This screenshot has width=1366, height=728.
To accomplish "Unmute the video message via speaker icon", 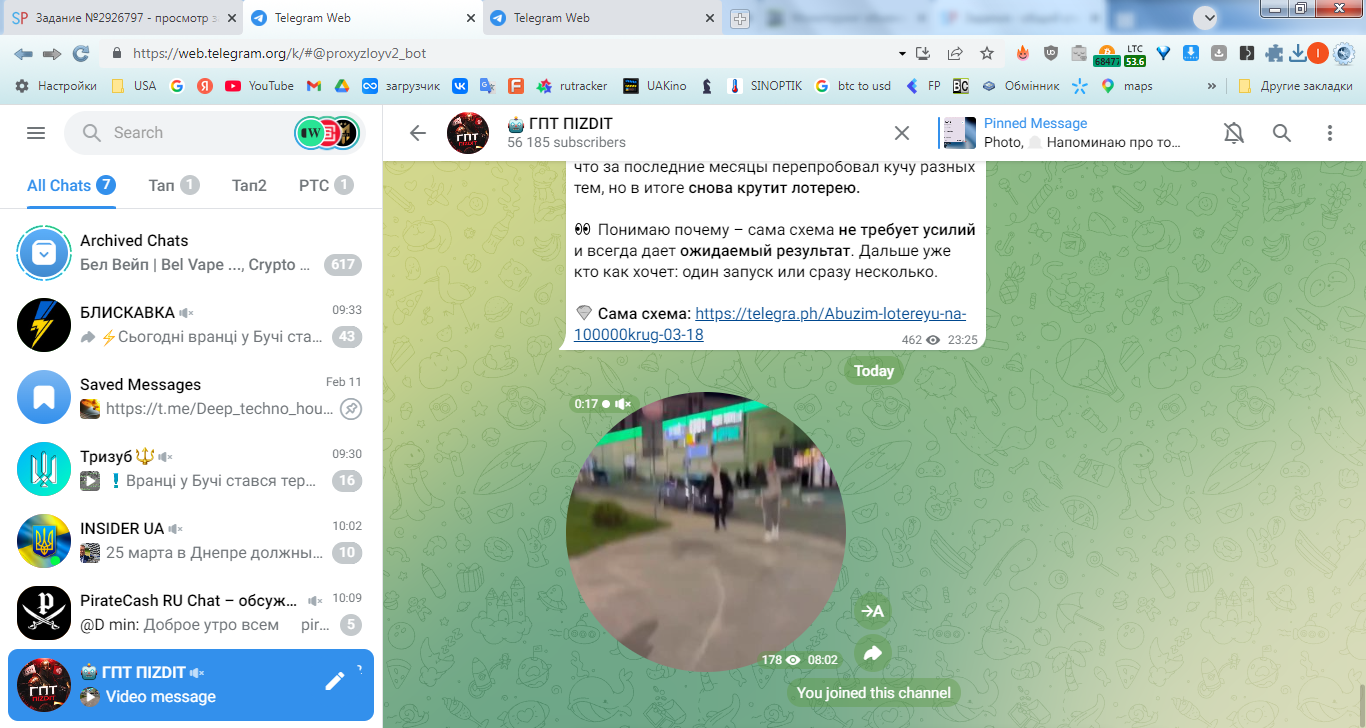I will point(623,404).
